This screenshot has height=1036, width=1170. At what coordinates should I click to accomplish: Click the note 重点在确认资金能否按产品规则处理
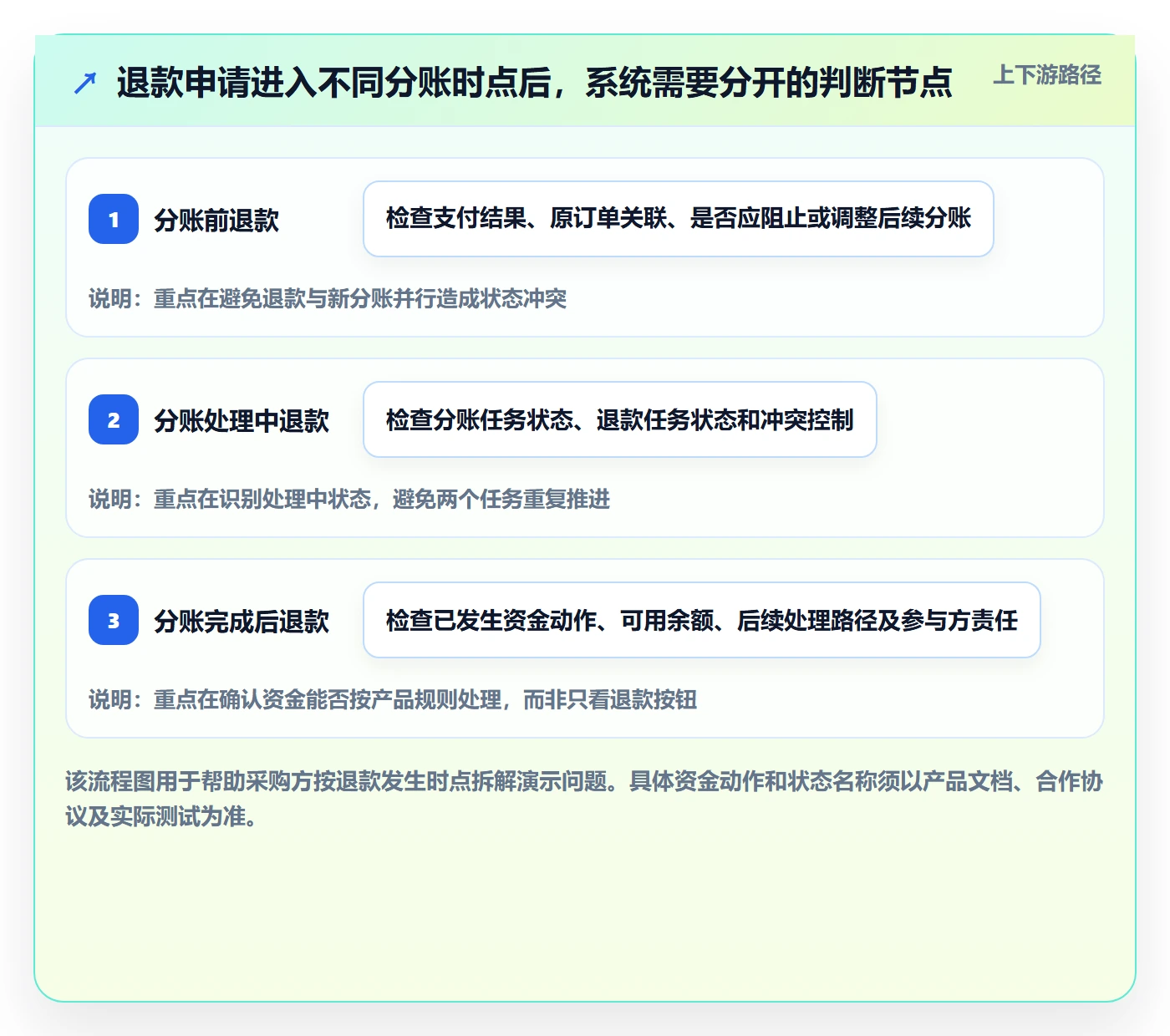click(x=393, y=699)
